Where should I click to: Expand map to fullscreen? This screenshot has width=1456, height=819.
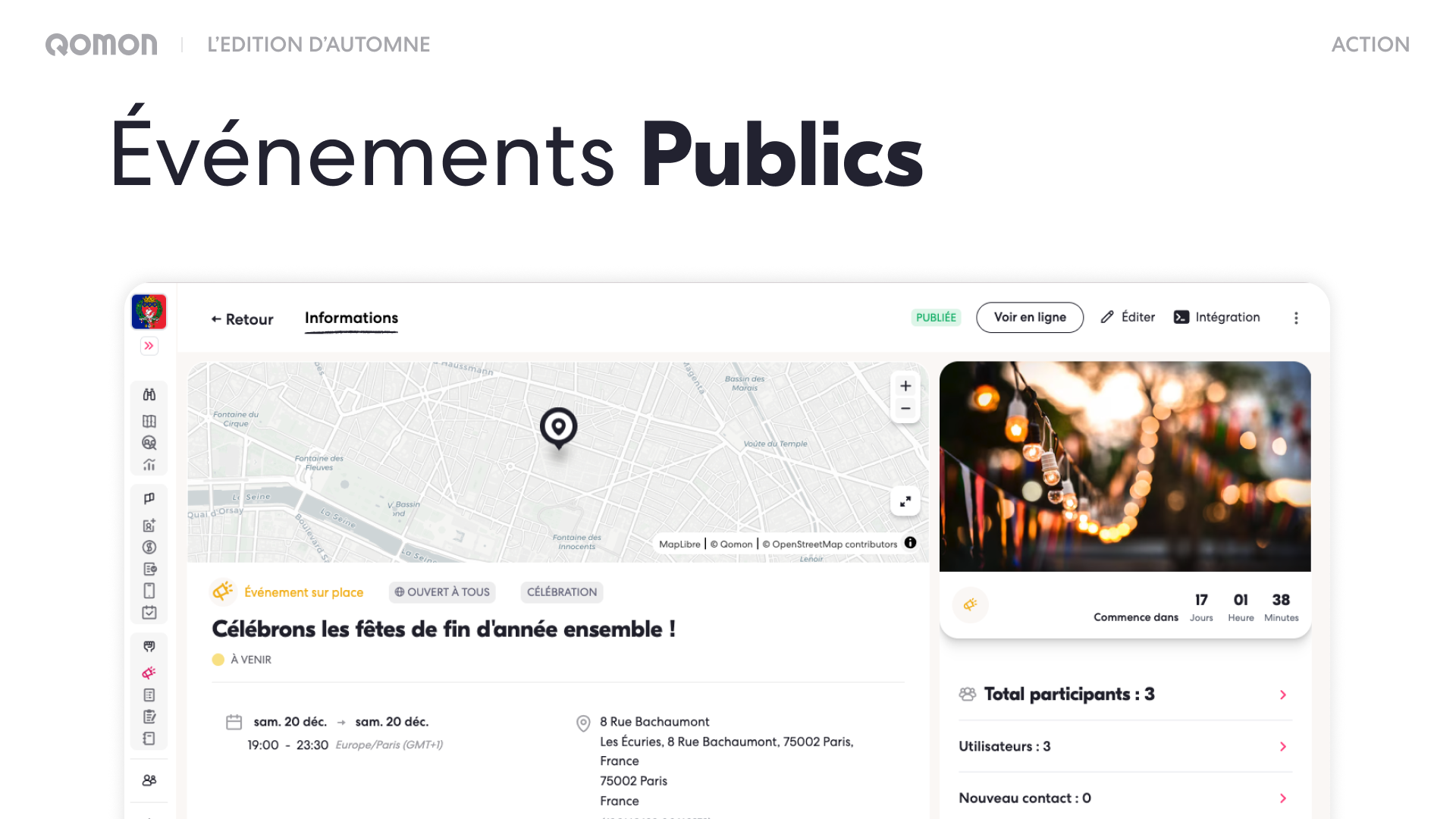click(x=905, y=501)
